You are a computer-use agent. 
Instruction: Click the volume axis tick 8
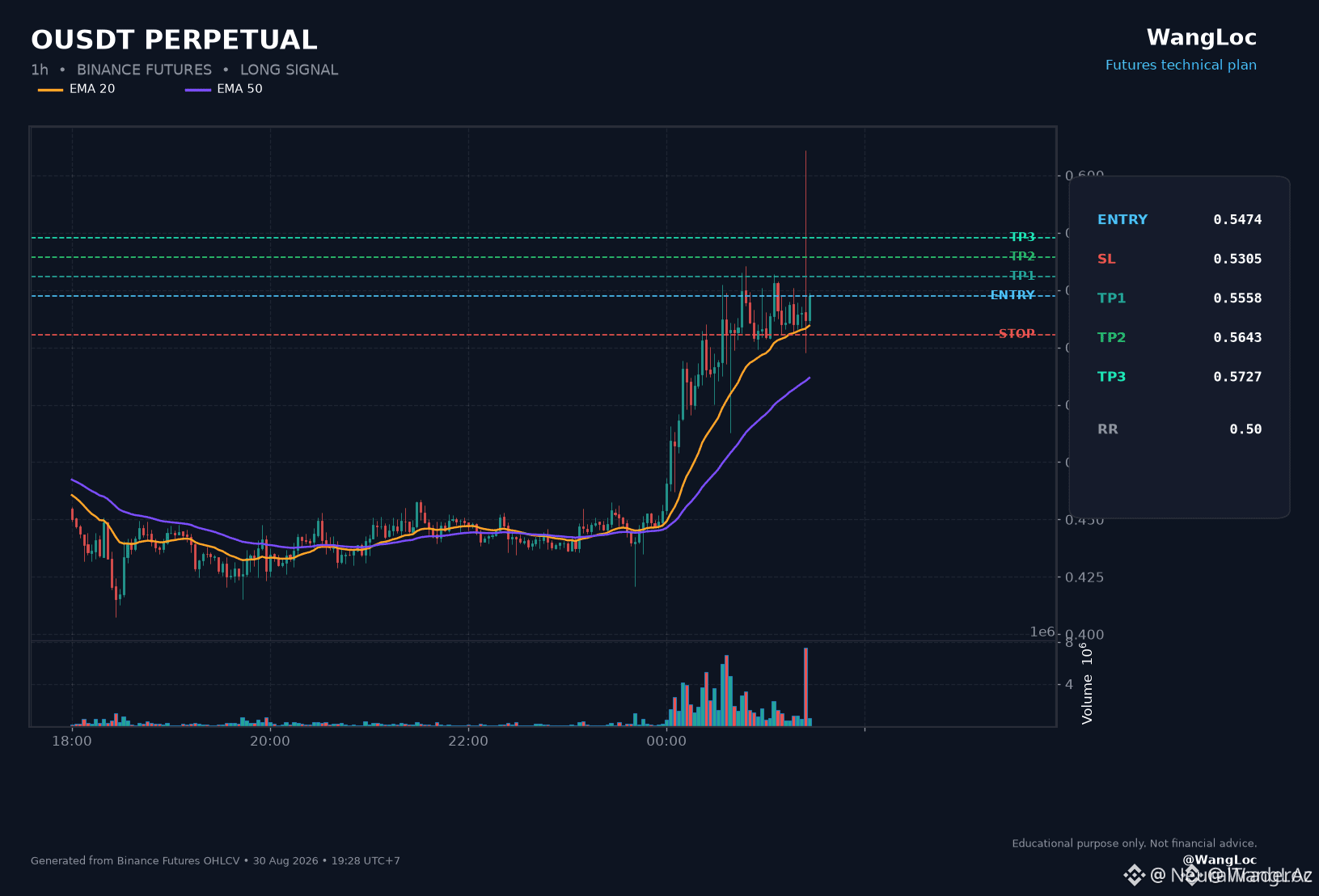(1069, 642)
